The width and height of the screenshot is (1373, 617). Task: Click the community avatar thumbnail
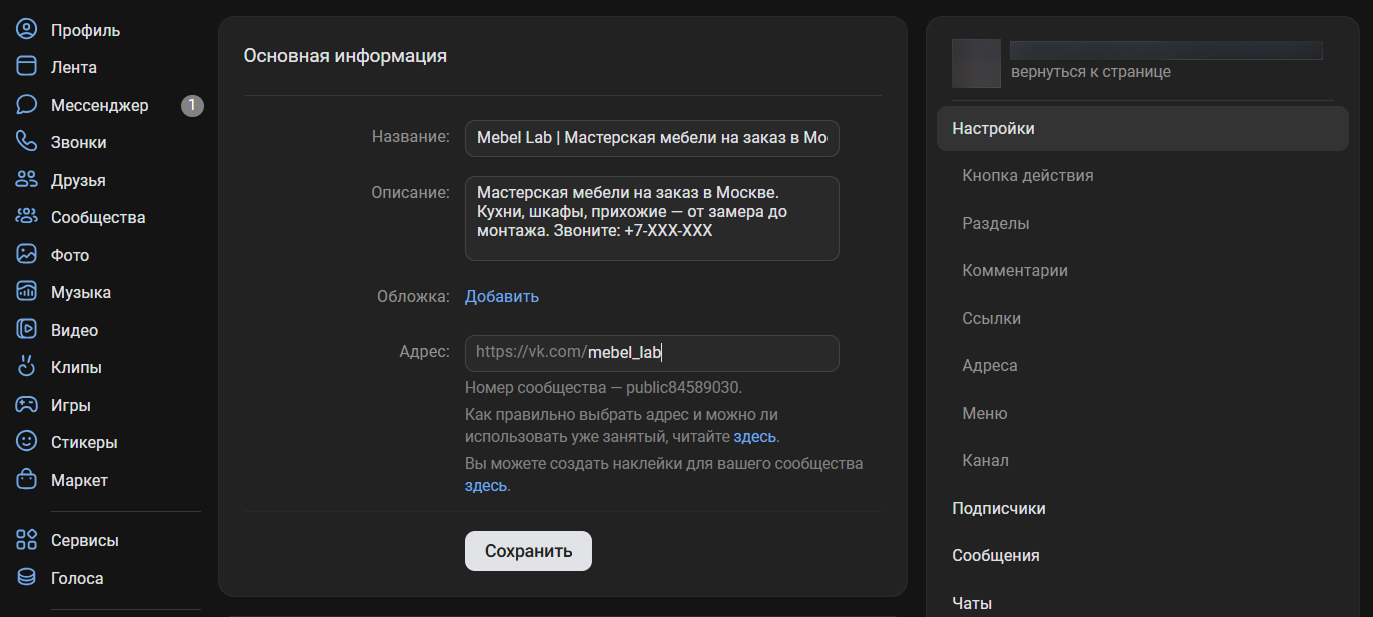976,63
